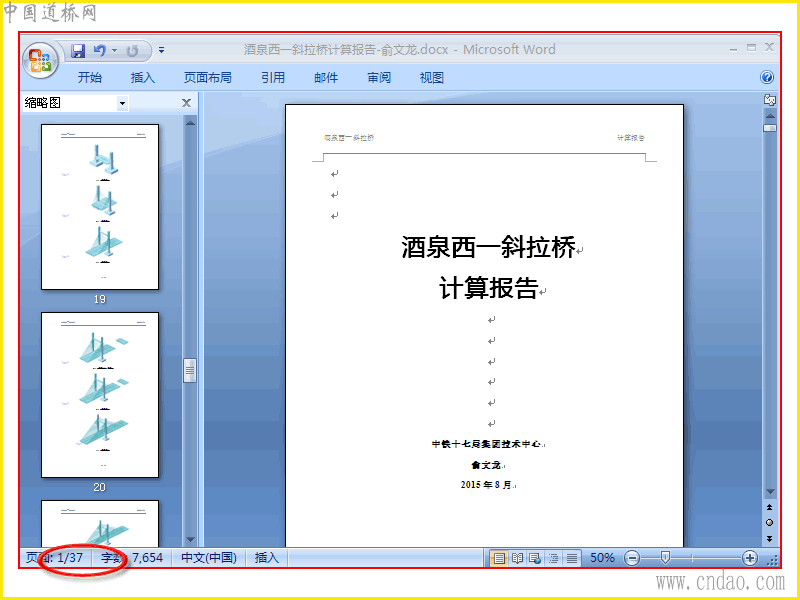Switch to the 页面布局 tab

coord(208,78)
